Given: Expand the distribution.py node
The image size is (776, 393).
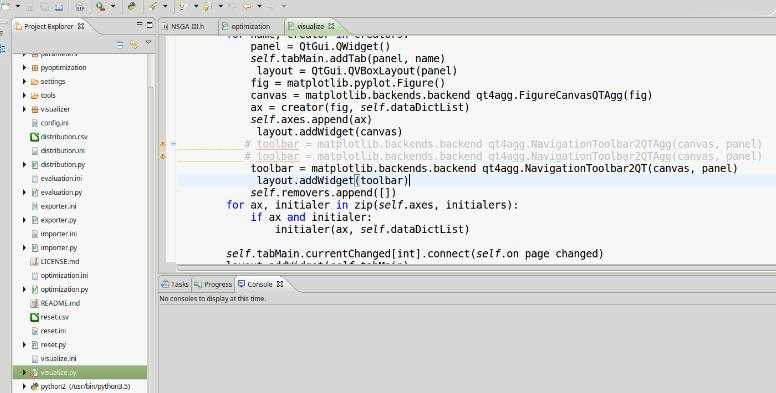Looking at the screenshot, I should 24,164.
